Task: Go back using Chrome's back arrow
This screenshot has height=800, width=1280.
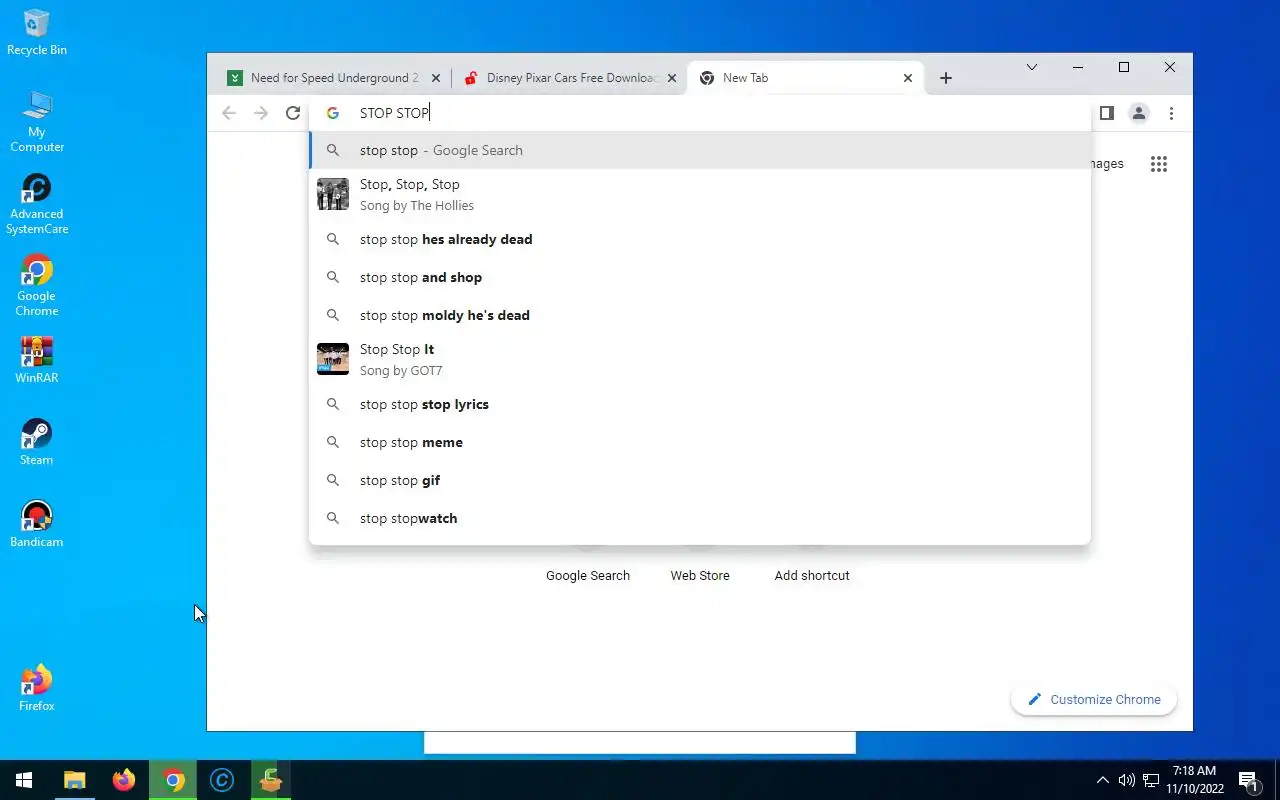Action: pyautogui.click(x=229, y=113)
